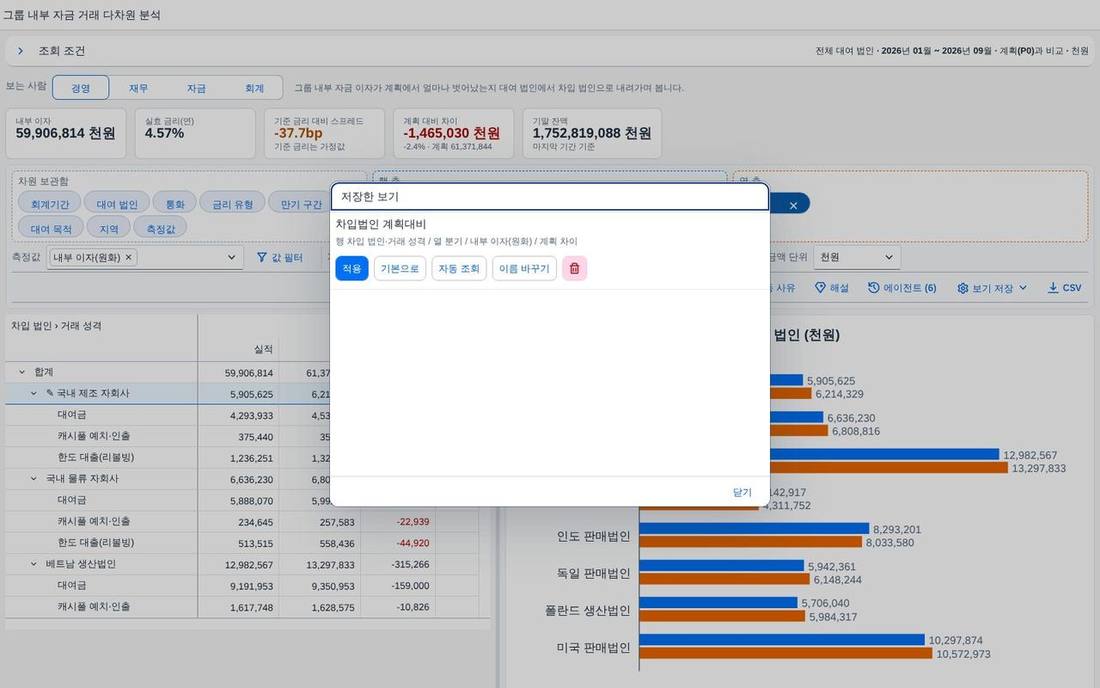Screen dimensions: 1100x688
Task: Download data with the CSV button
Action: pyautogui.click(x=1064, y=288)
